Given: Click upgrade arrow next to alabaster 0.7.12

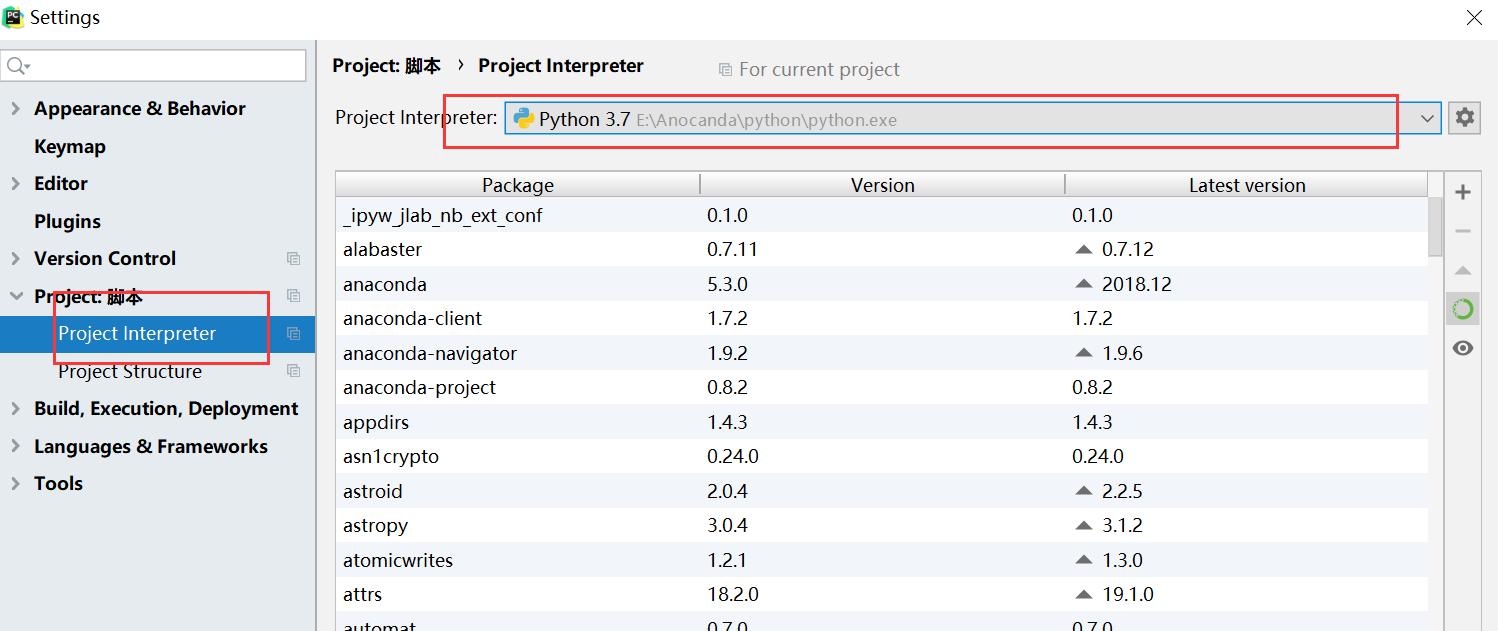Looking at the screenshot, I should click(x=1083, y=249).
